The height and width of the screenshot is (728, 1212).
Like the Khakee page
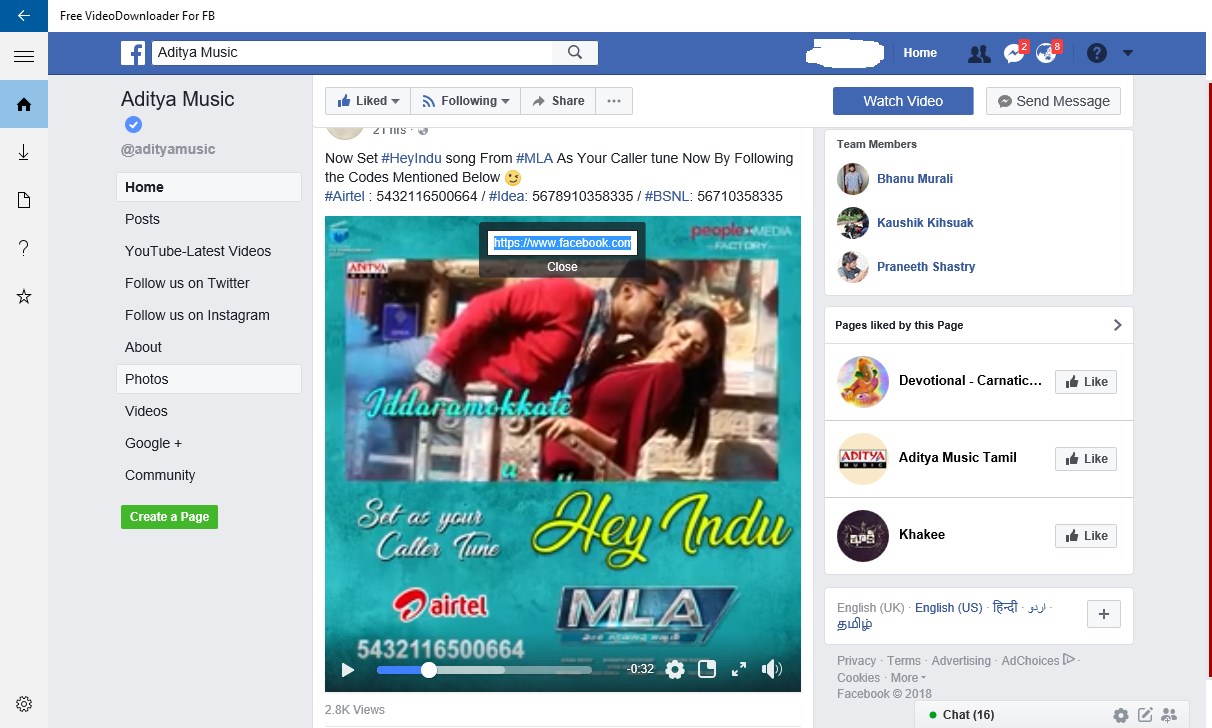[1086, 536]
